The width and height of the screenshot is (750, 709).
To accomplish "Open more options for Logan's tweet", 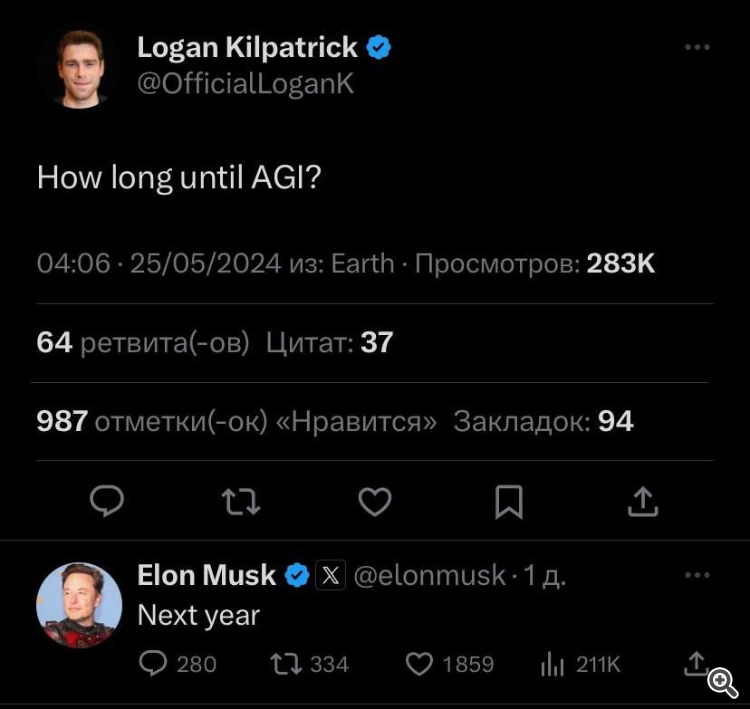I will 697,48.
